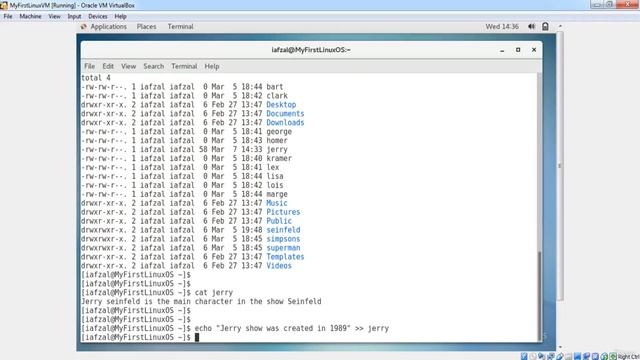This screenshot has height=360, width=640.
Task: Click the "marge" file name
Action: coord(277,194)
